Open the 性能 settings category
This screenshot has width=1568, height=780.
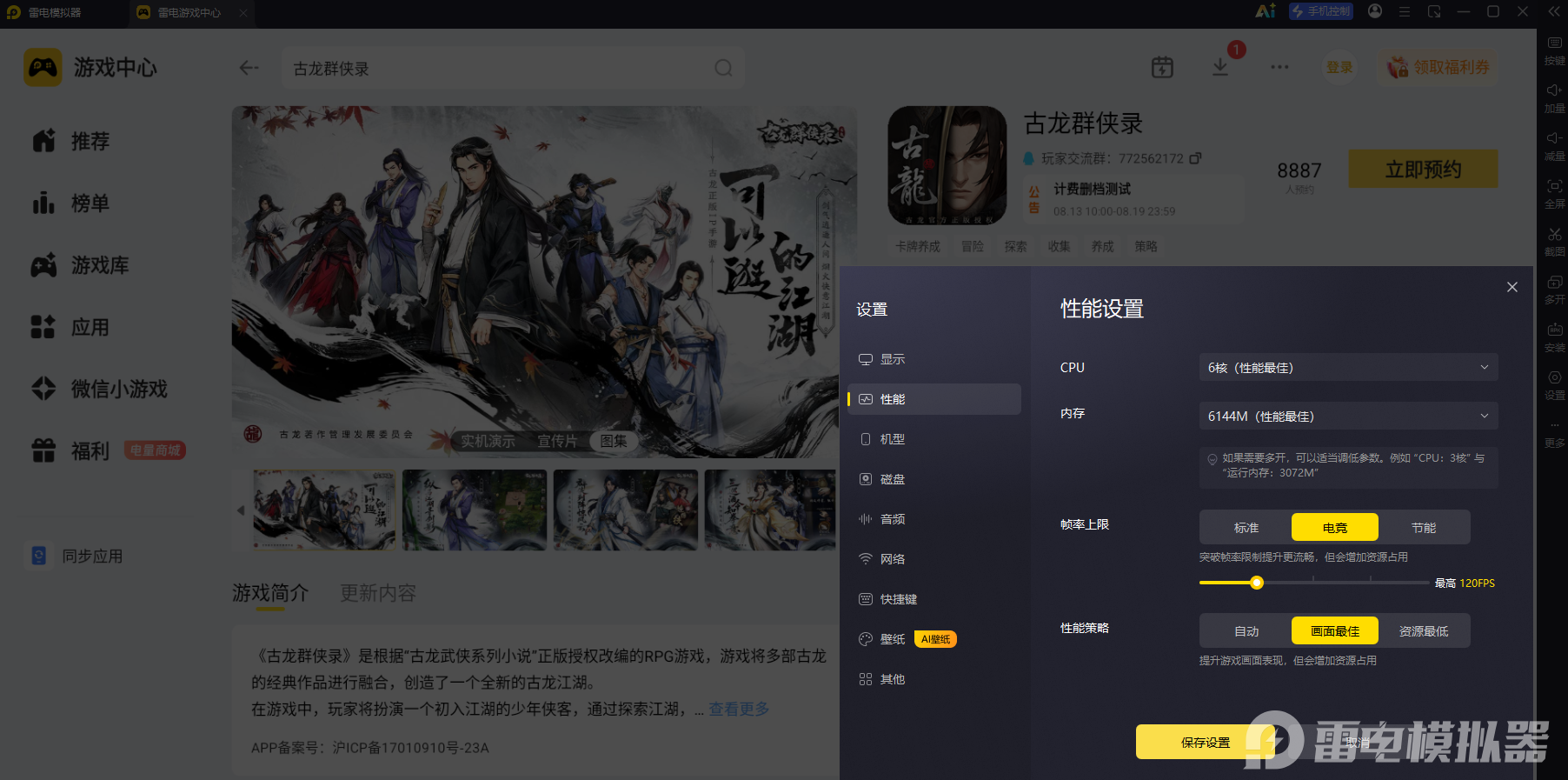(933, 399)
